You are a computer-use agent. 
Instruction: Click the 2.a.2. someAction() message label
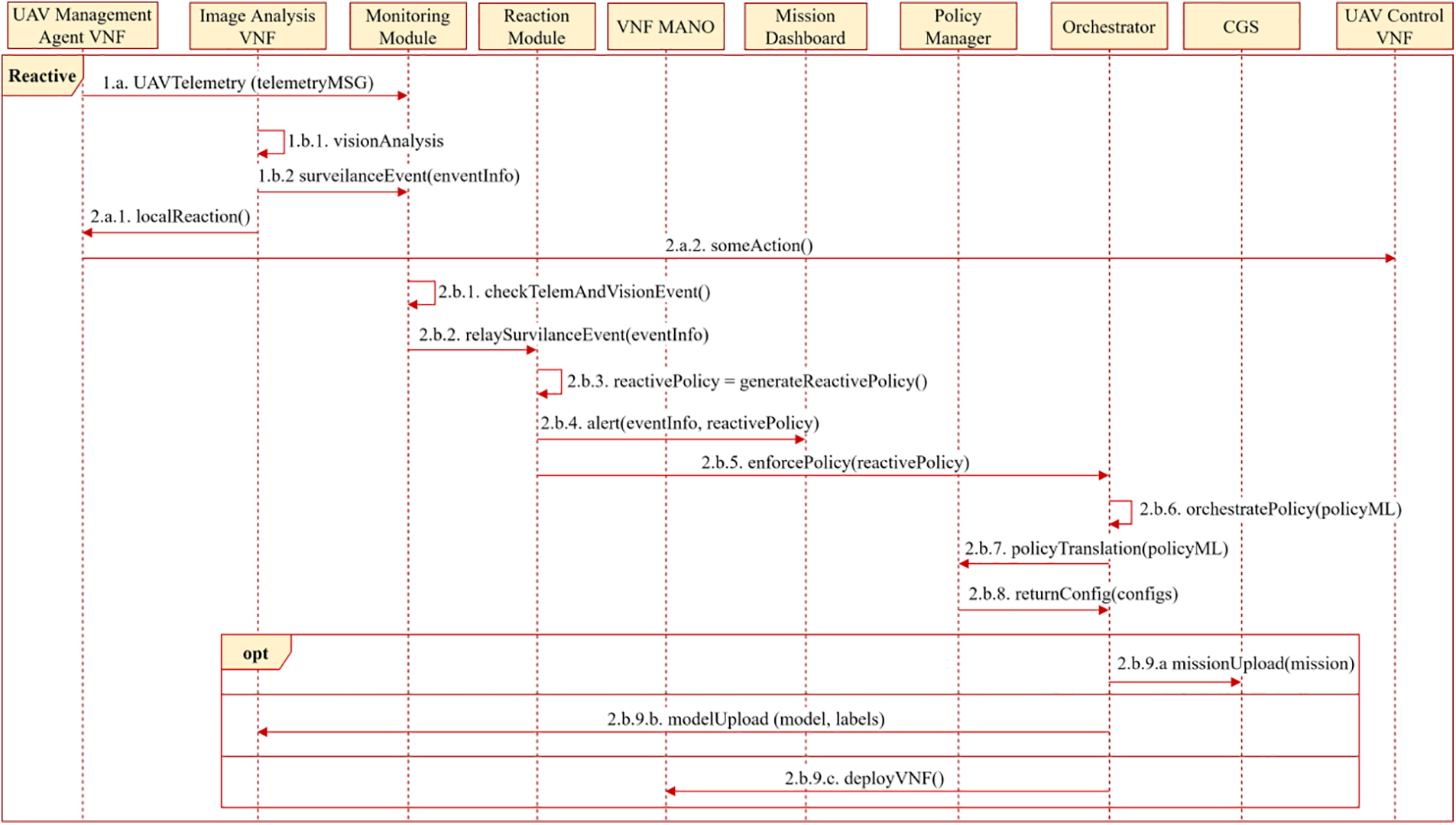[x=738, y=245]
